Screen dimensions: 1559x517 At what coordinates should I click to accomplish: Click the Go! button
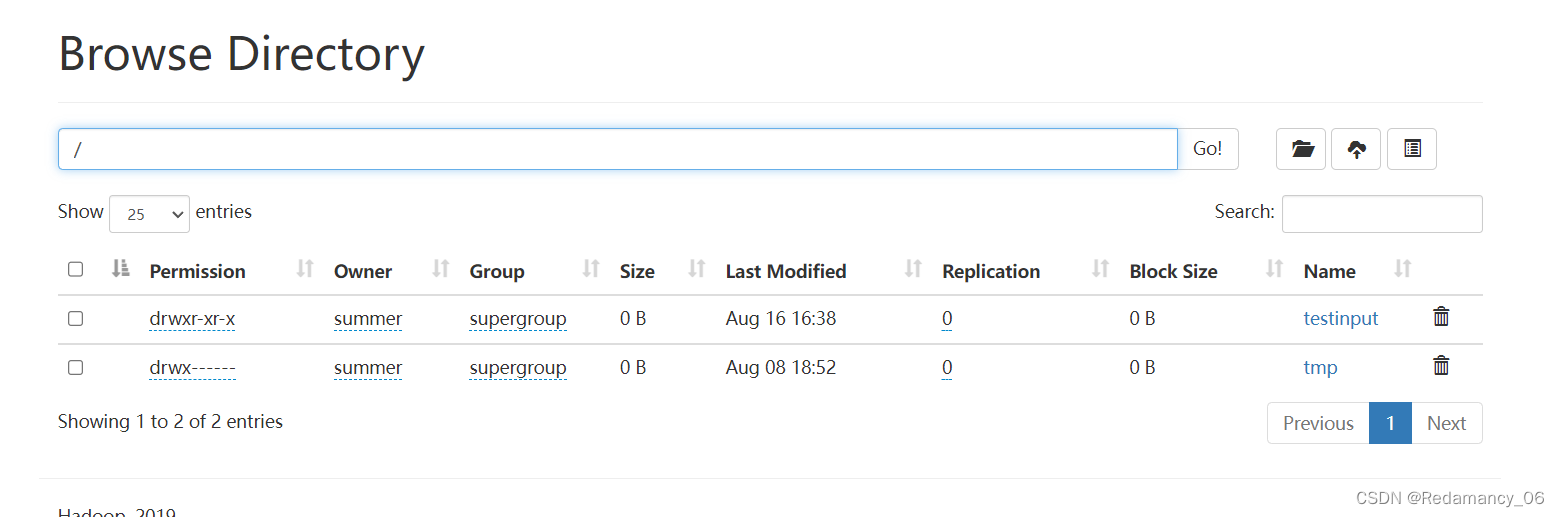1208,149
